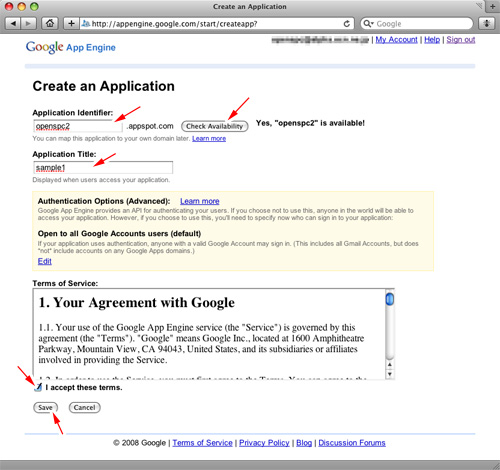Open the Help link

coord(432,40)
